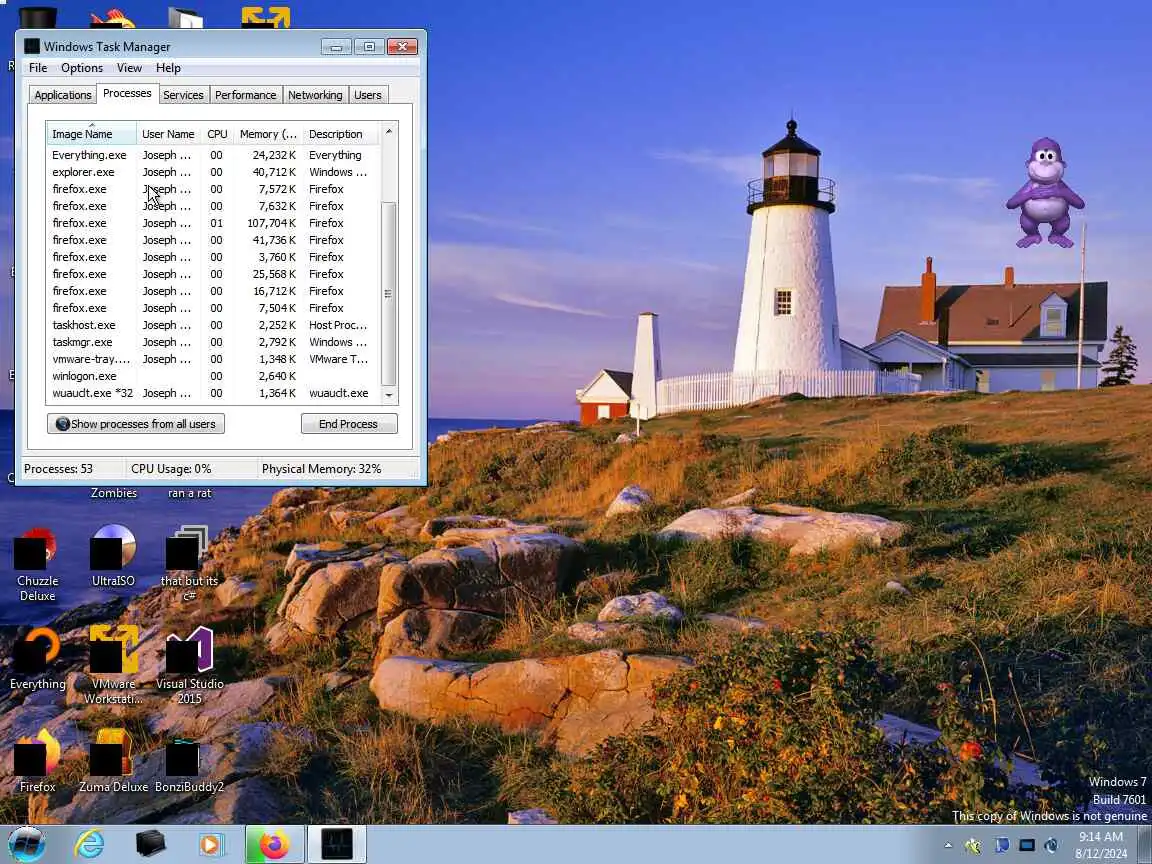Screen dimensions: 1152x864
Task: Click the network monitor tray icon
Action: (x=1027, y=846)
